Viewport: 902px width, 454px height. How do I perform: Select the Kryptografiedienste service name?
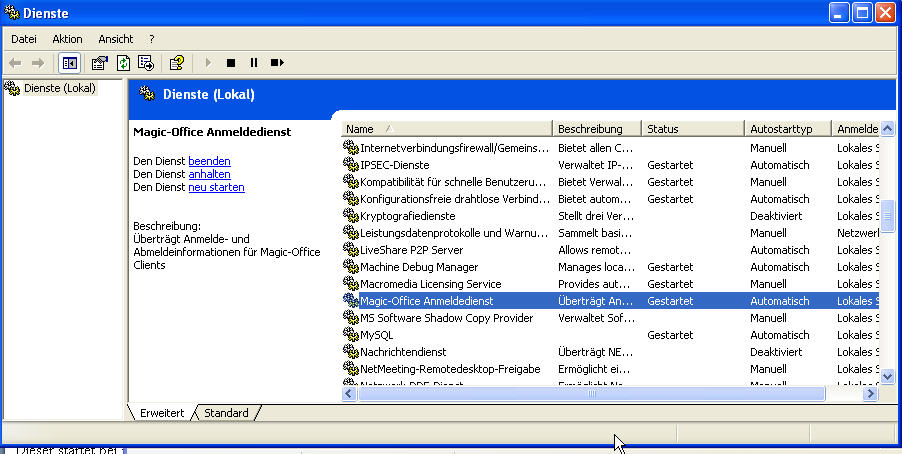pos(408,216)
